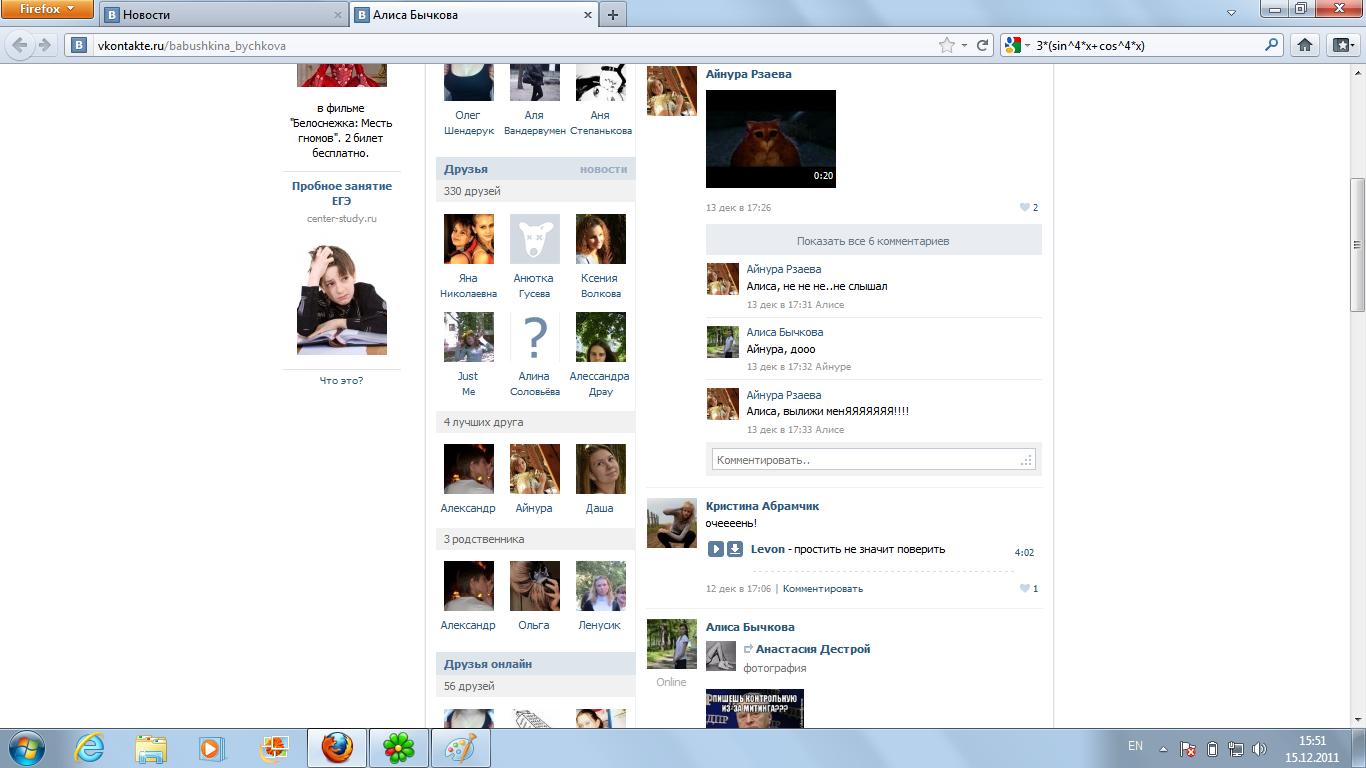Click the EN language indicator

(x=1135, y=746)
